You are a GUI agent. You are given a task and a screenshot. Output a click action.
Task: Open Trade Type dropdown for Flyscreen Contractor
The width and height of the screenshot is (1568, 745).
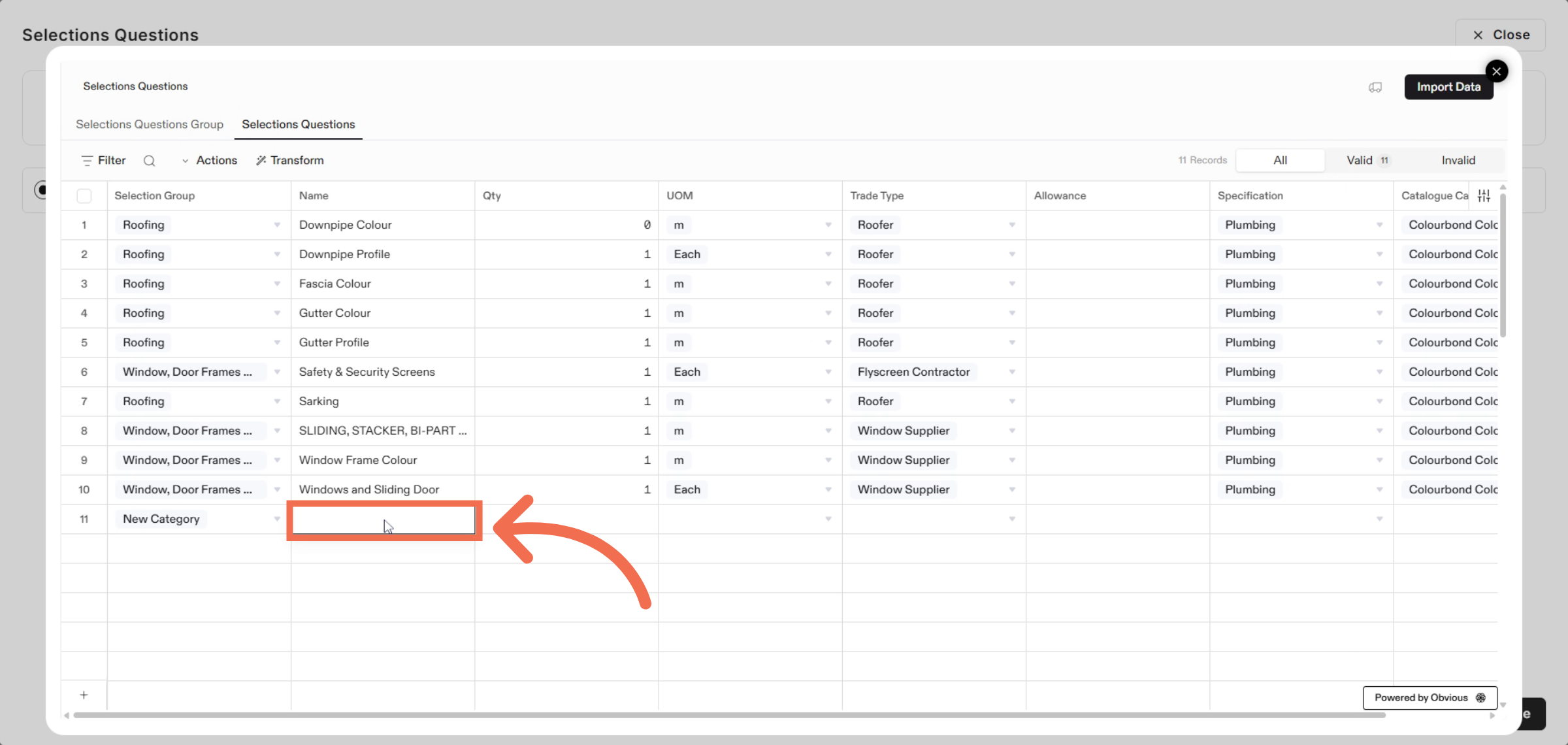pyautogui.click(x=1011, y=372)
